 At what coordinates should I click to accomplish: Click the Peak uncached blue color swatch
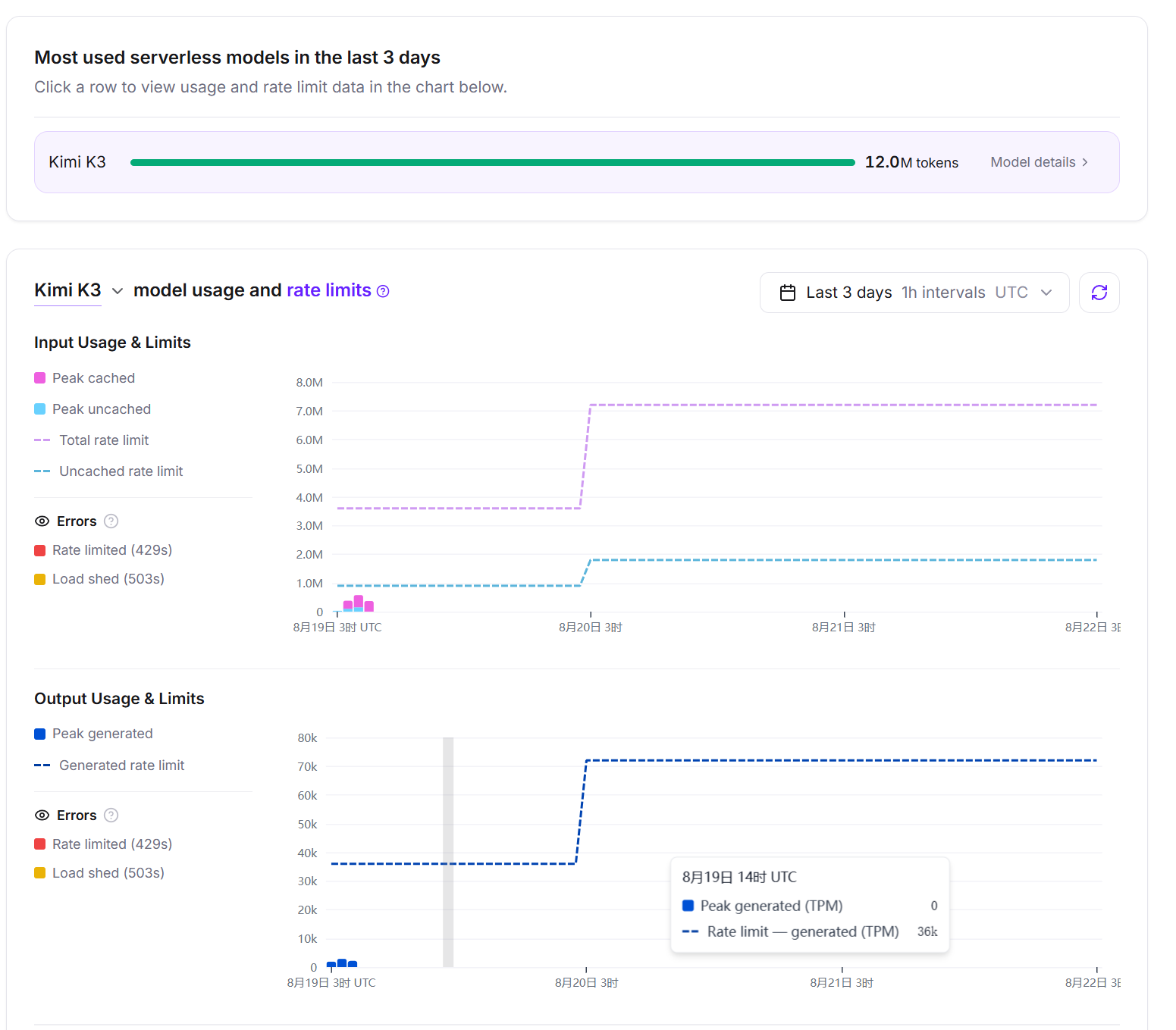point(40,409)
